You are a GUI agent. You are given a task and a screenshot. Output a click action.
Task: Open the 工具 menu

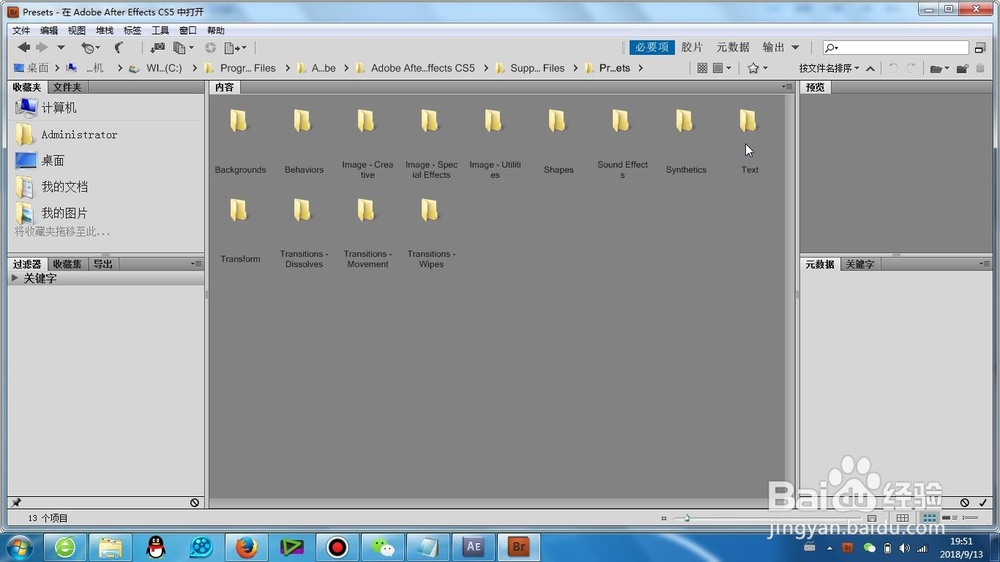coord(160,30)
